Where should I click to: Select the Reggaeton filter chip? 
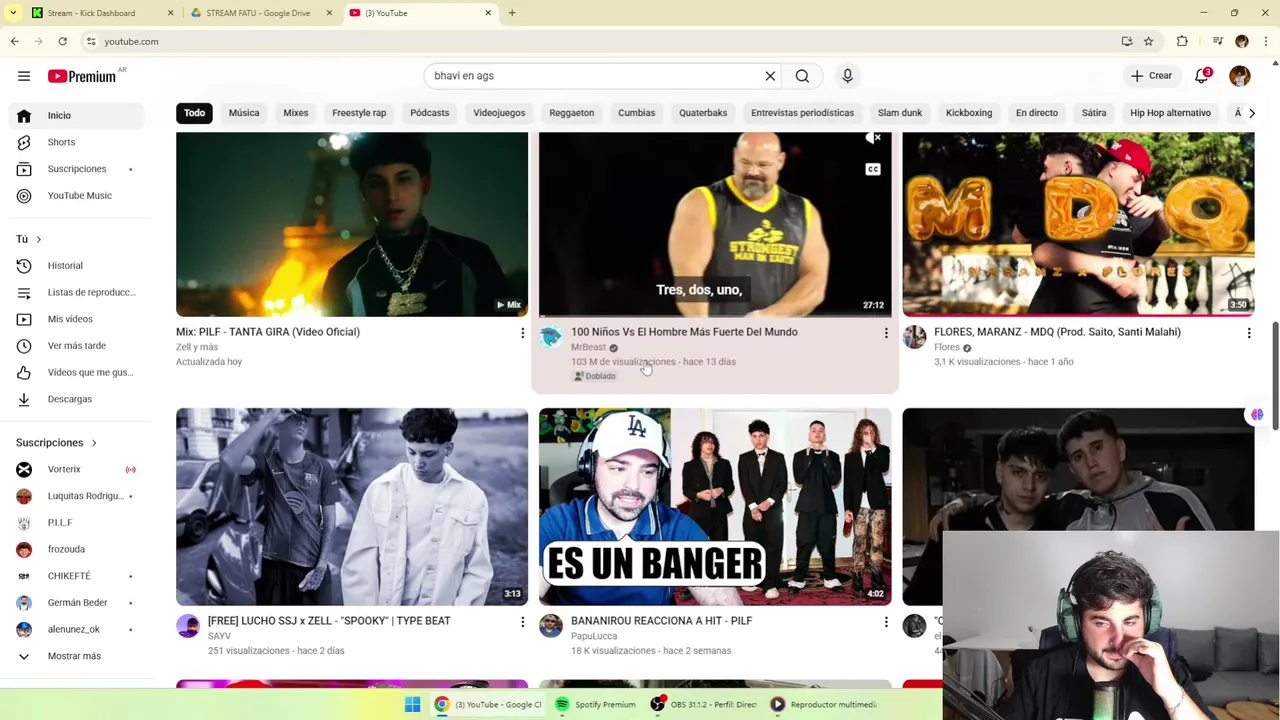(x=572, y=113)
